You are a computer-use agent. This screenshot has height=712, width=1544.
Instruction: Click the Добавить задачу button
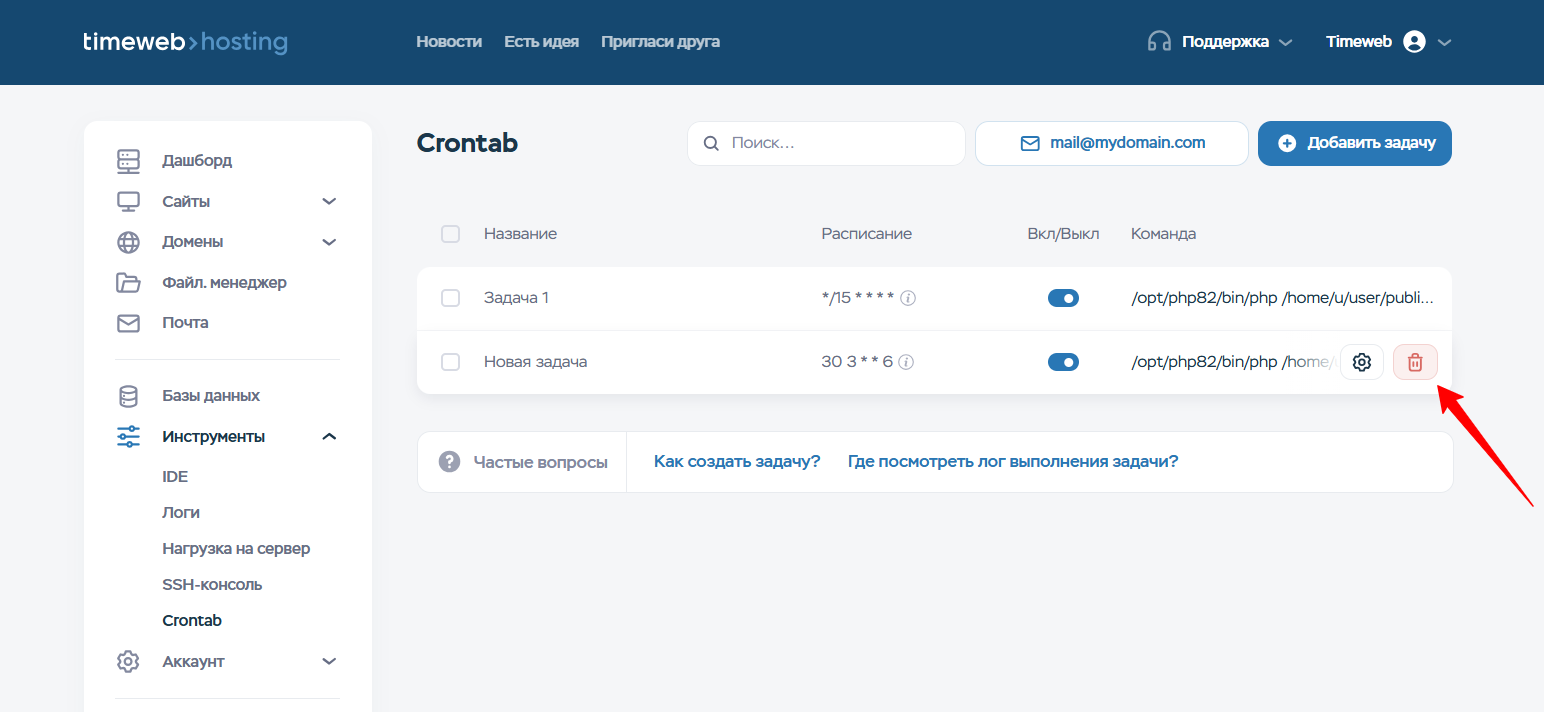pyautogui.click(x=1354, y=143)
